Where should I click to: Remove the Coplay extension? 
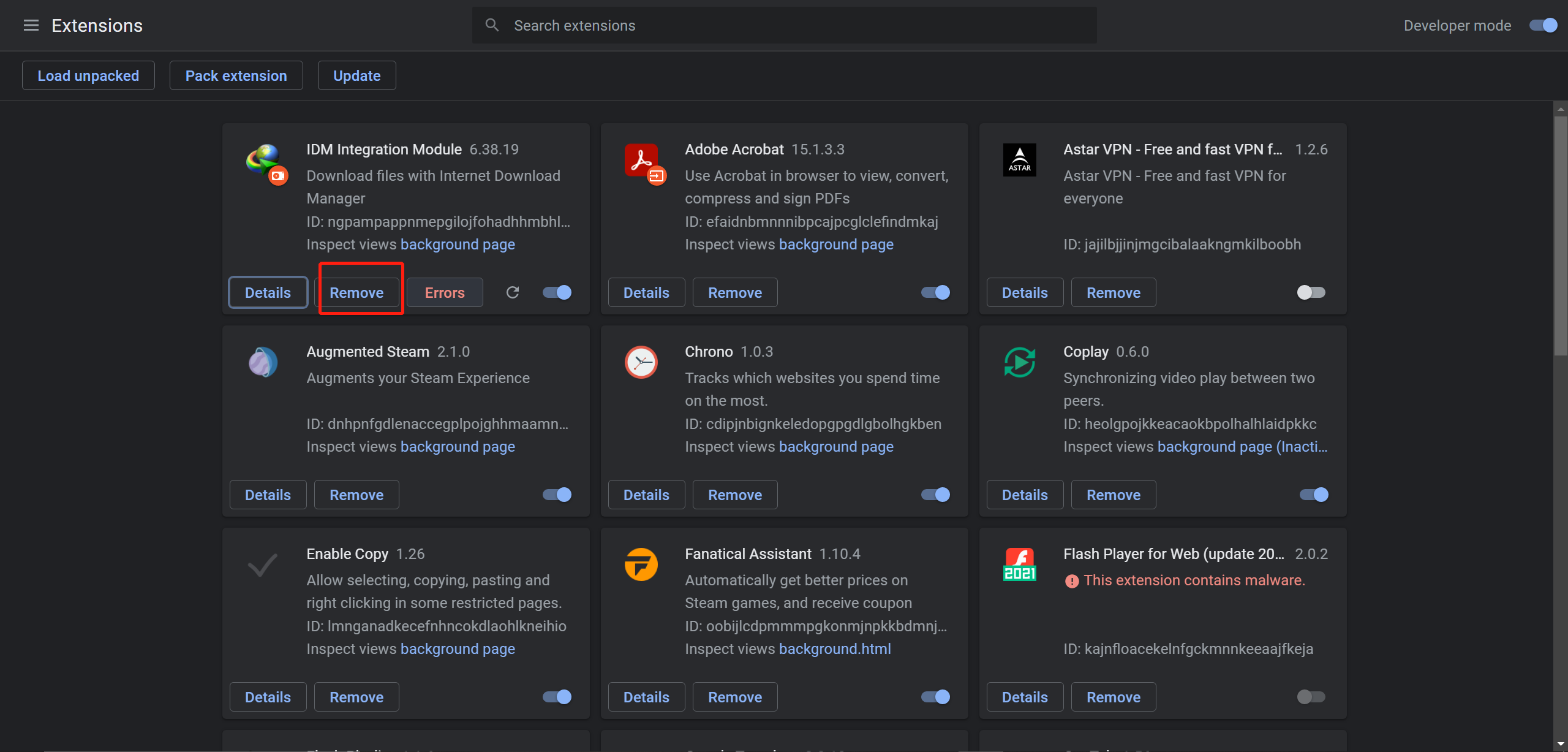1114,495
